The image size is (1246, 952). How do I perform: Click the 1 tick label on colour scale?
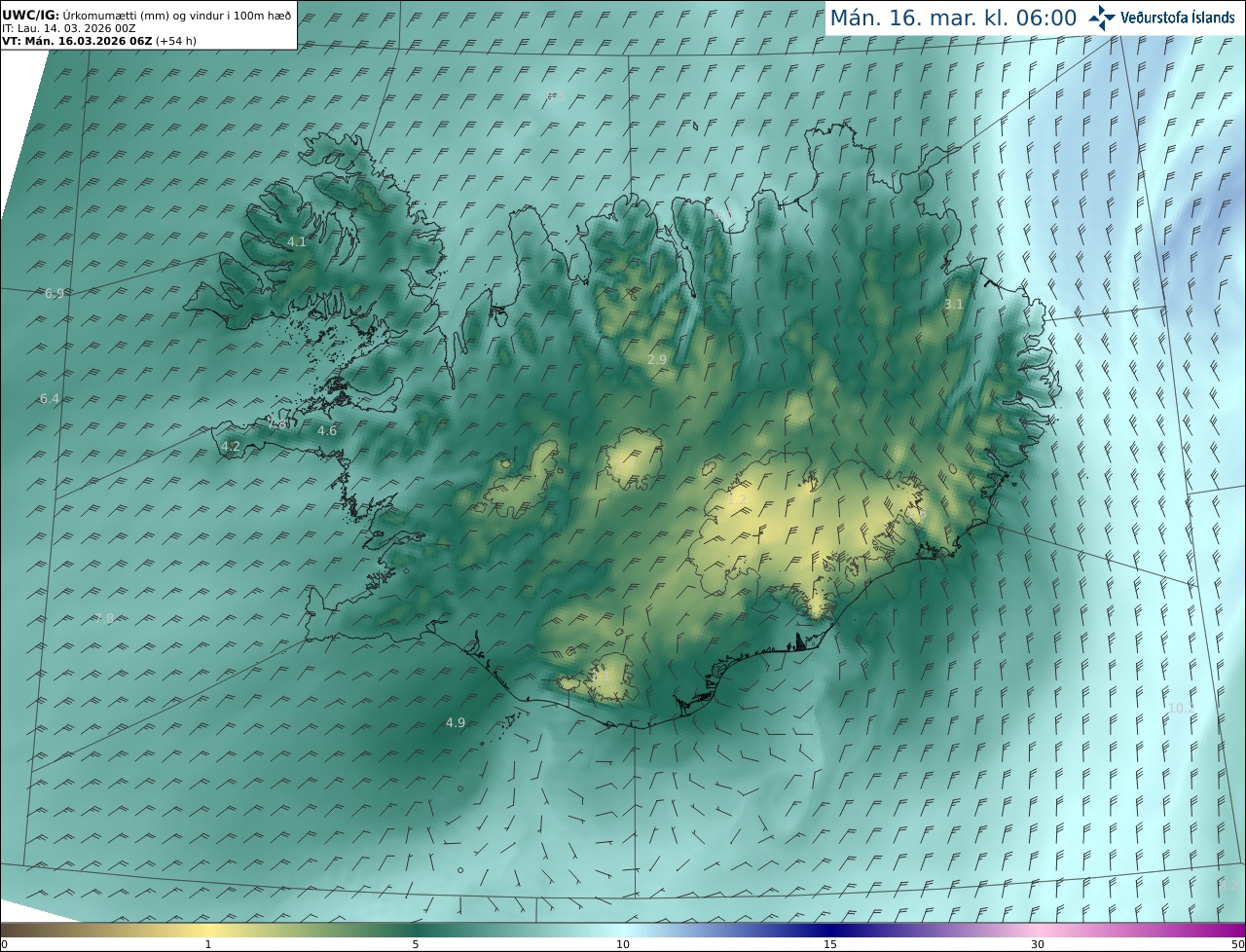pos(208,944)
